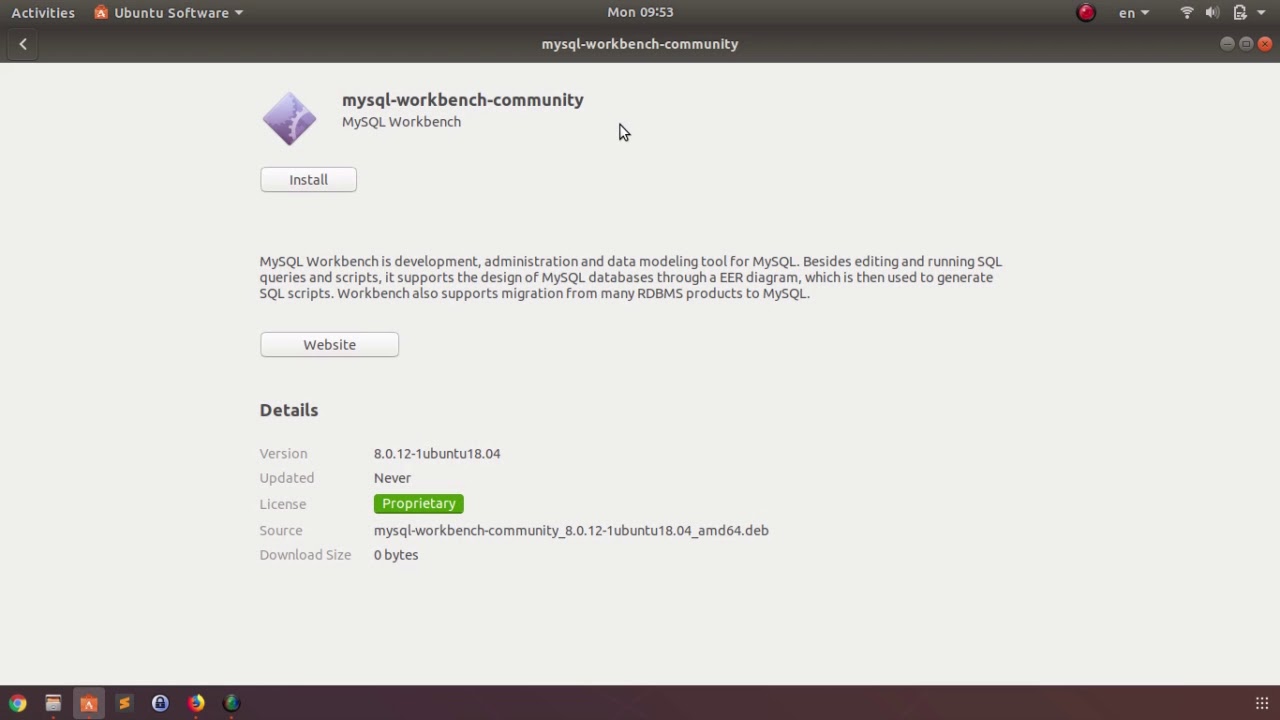Image resolution: width=1280 pixels, height=720 pixels.
Task: Click the source file name ending in amd64.deb
Action: pyautogui.click(x=571, y=531)
